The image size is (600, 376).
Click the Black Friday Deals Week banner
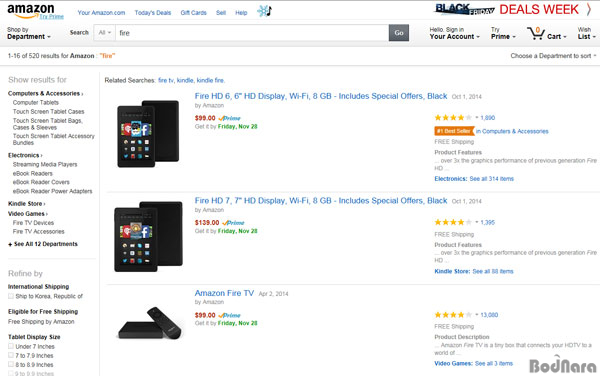tap(513, 10)
